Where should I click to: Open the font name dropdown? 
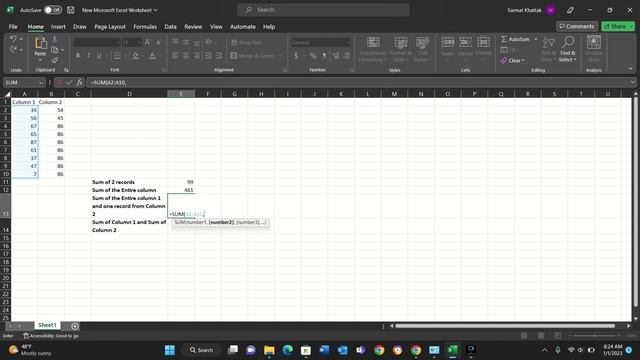coord(118,42)
